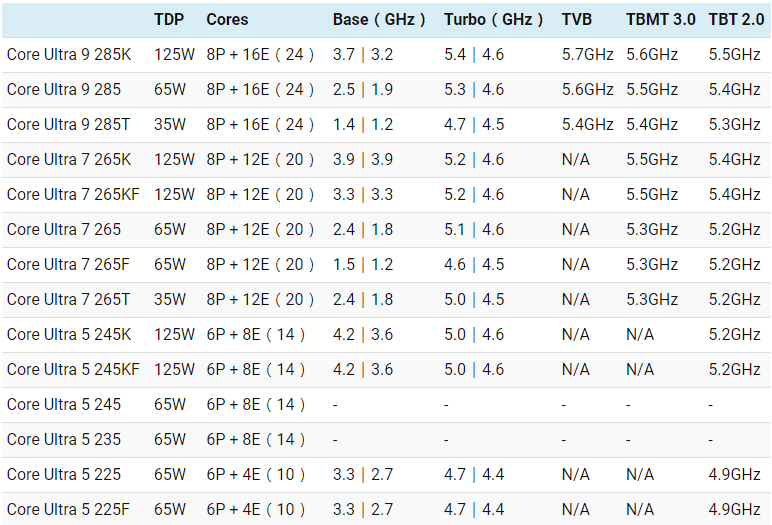Click the TDP column header
Screen dimensions: 772x525
(169, 19)
